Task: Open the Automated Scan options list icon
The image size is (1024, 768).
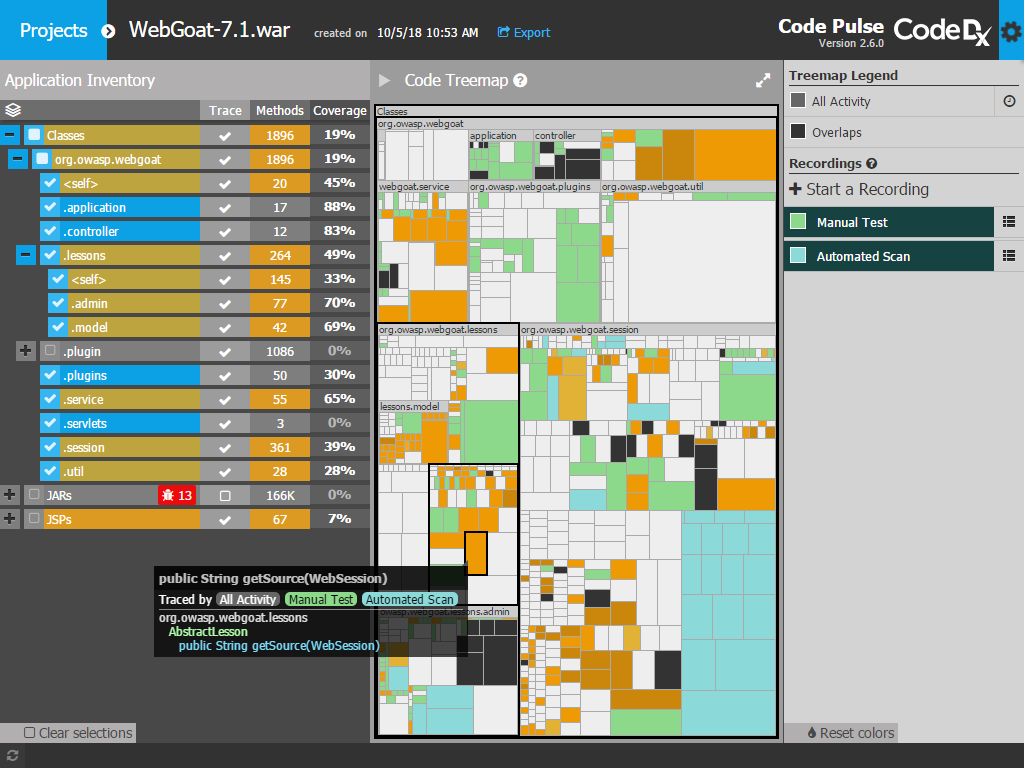Action: pos(1010,255)
